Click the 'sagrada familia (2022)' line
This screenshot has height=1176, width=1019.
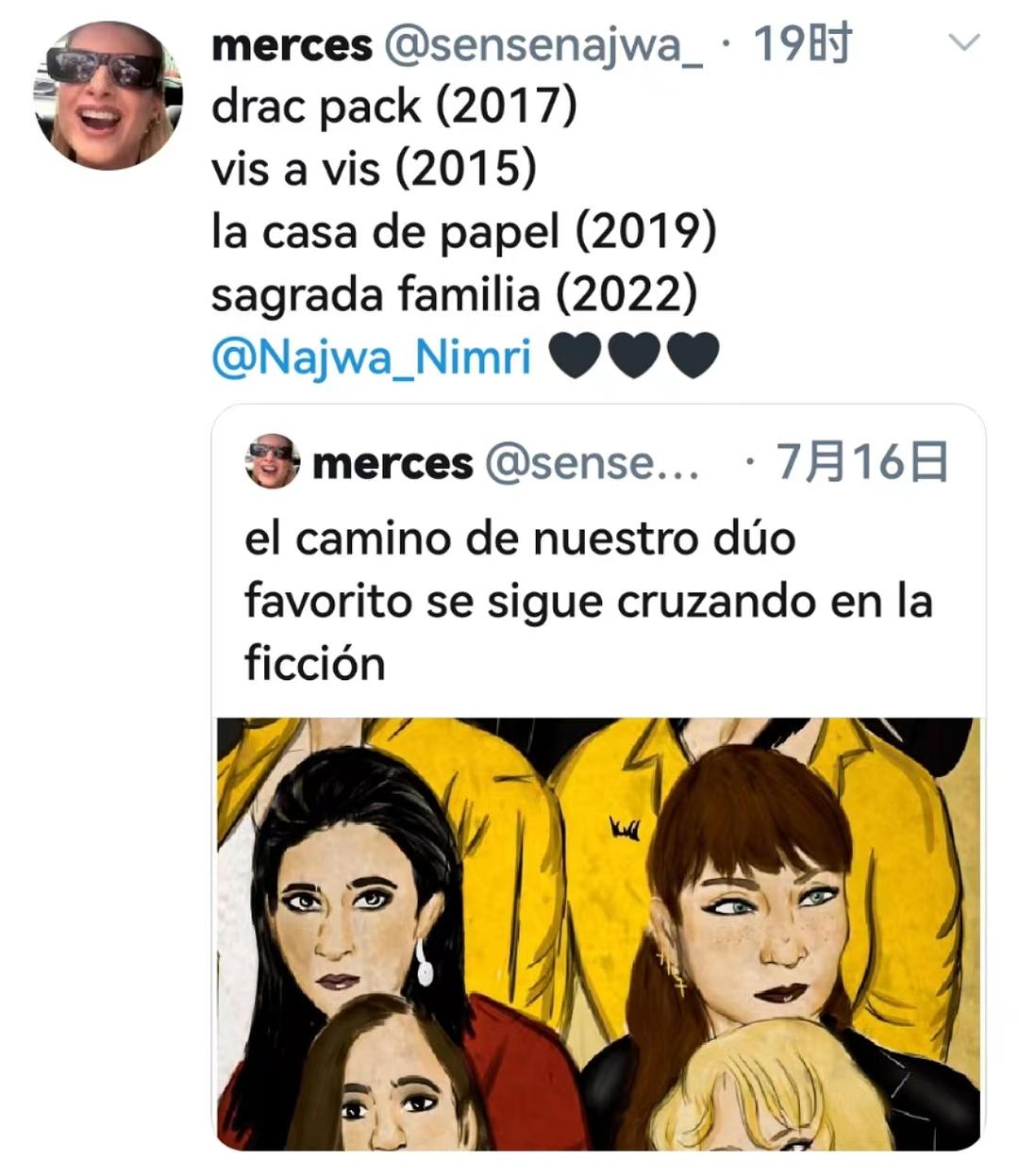click(x=455, y=294)
